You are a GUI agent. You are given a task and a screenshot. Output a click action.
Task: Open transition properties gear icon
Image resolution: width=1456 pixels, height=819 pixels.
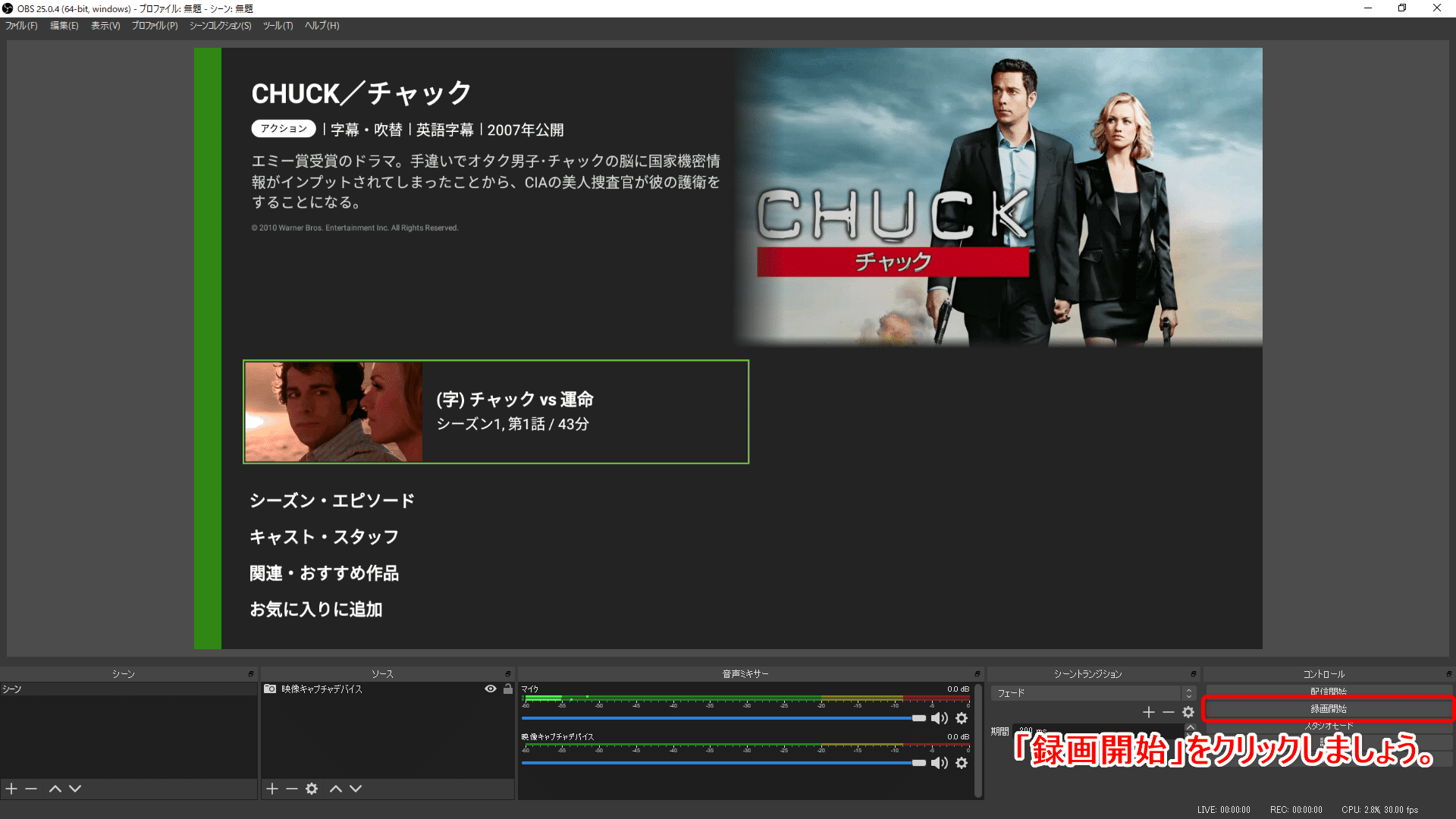coord(1188,712)
